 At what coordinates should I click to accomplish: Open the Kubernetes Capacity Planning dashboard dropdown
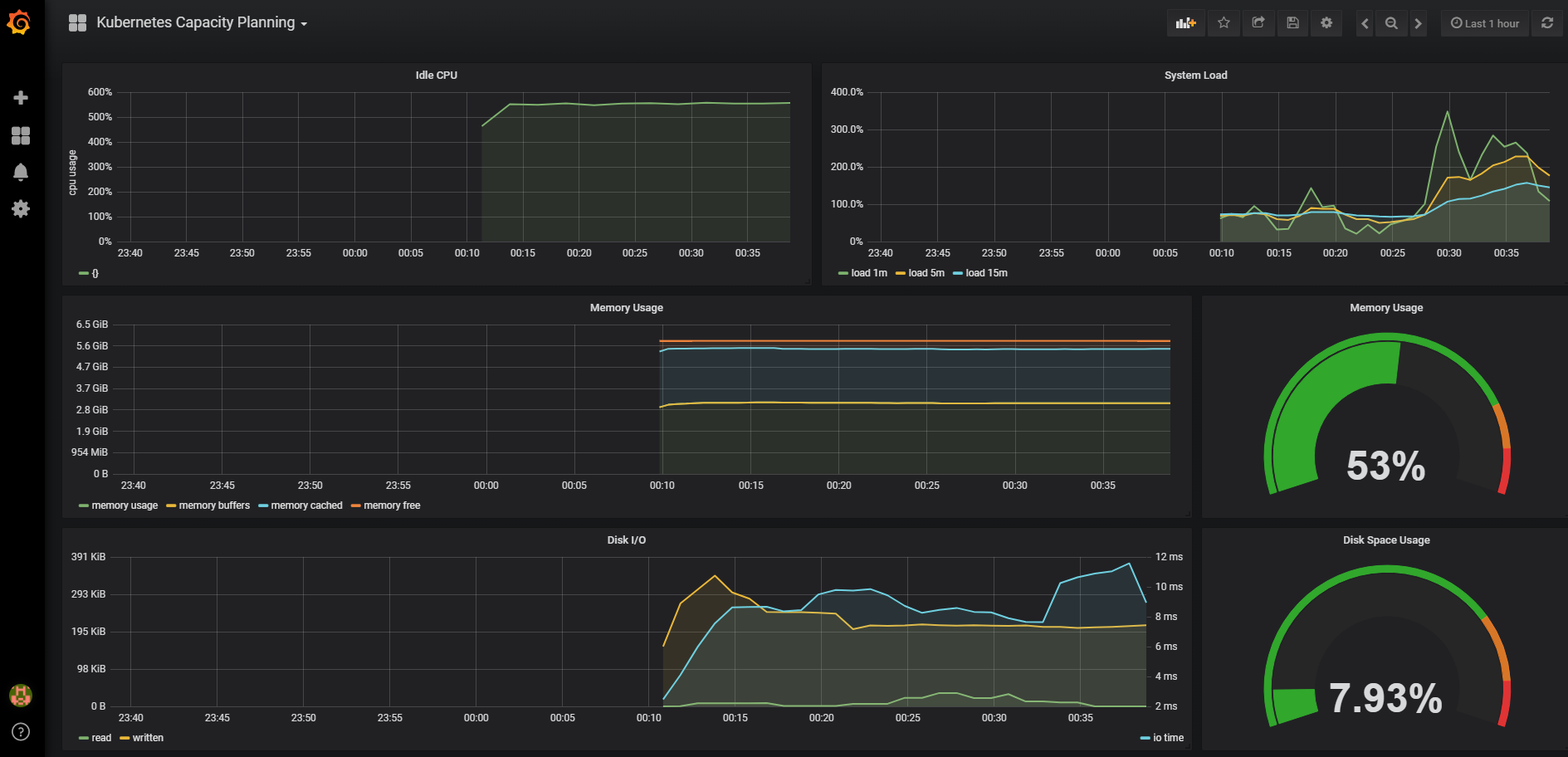point(202,22)
